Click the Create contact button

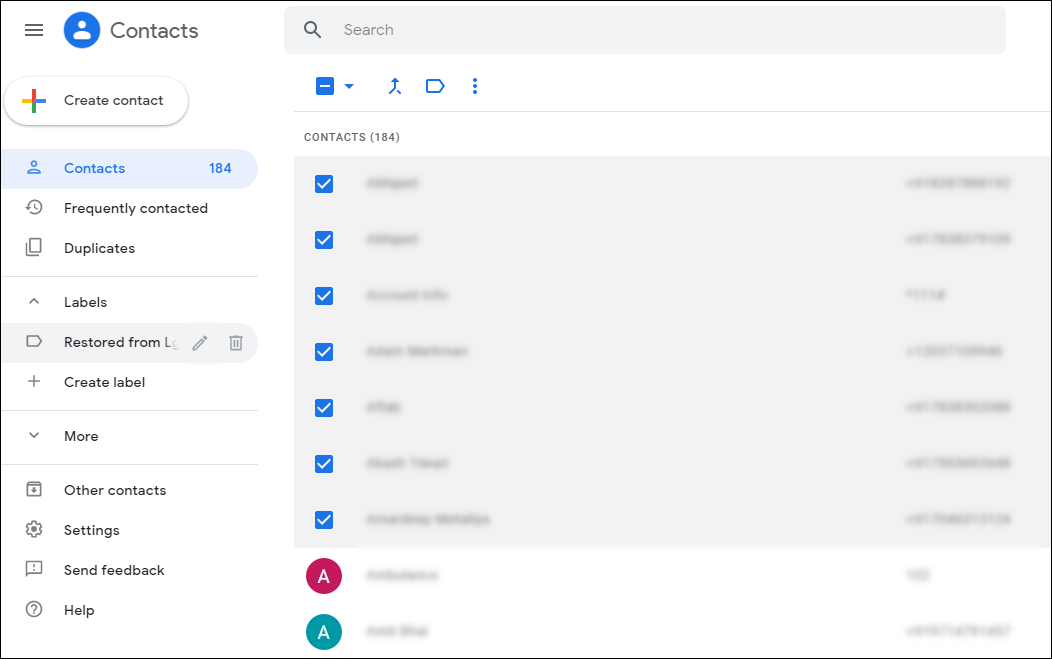click(x=96, y=100)
